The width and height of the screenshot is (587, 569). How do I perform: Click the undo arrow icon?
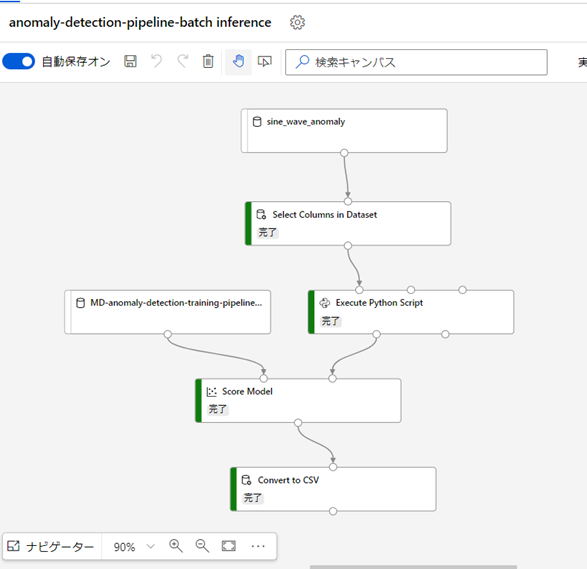(156, 61)
